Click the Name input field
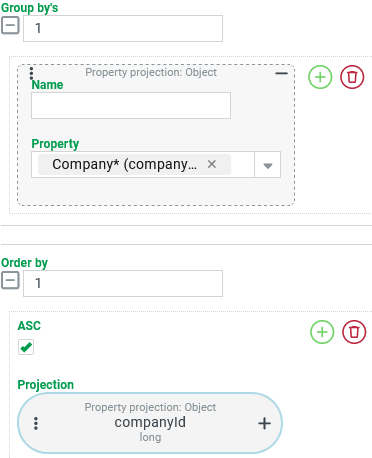Viewport: 372px width, 458px height. (131, 106)
